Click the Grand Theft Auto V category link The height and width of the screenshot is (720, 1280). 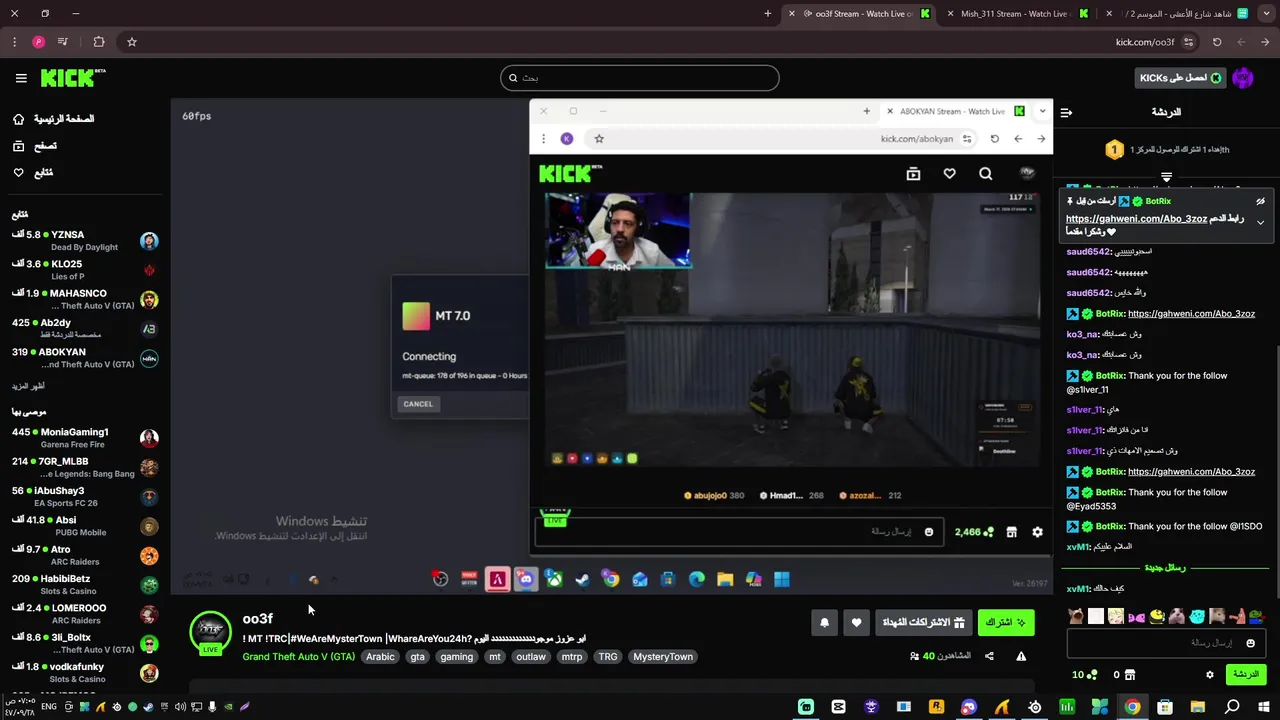pos(298,657)
